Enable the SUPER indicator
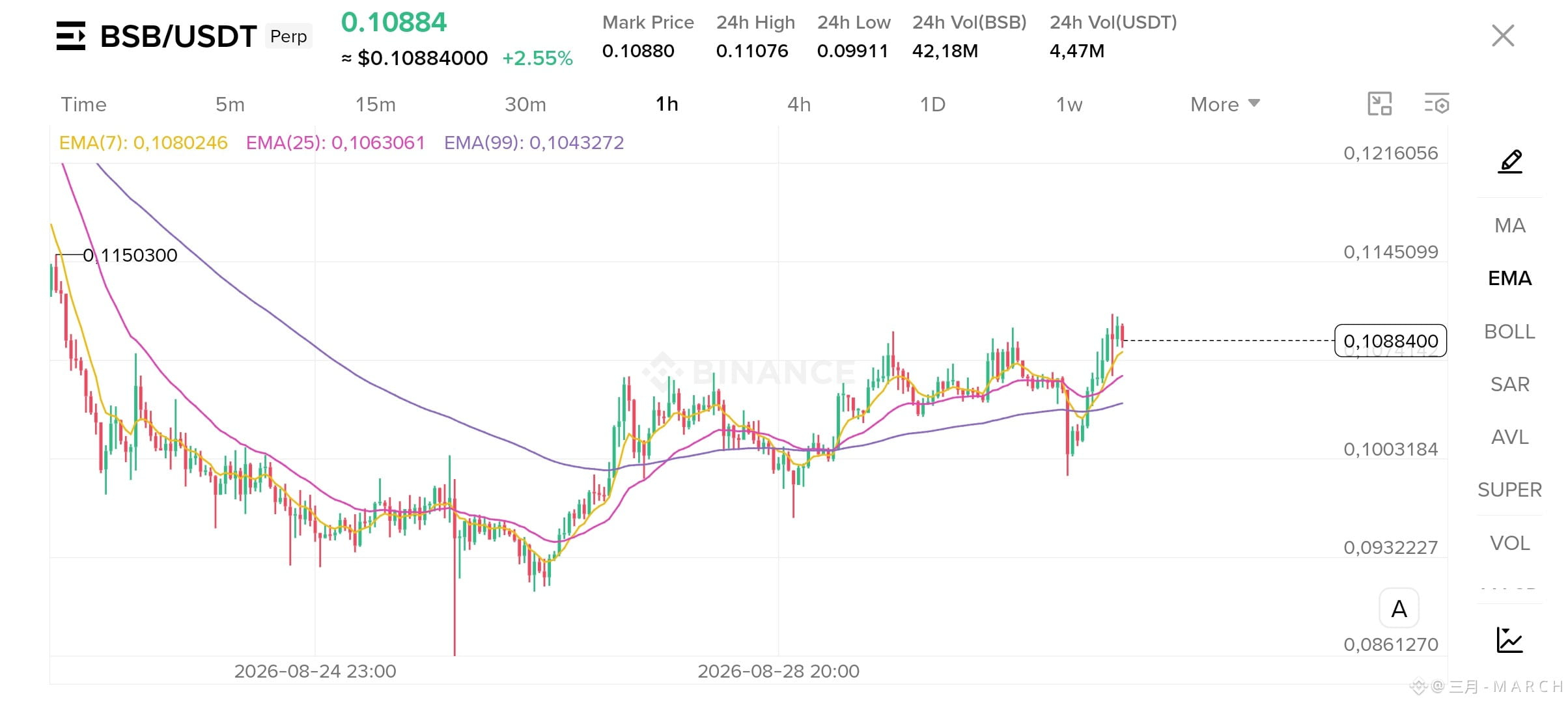Image resolution: width=1568 pixels, height=703 pixels. [1510, 489]
